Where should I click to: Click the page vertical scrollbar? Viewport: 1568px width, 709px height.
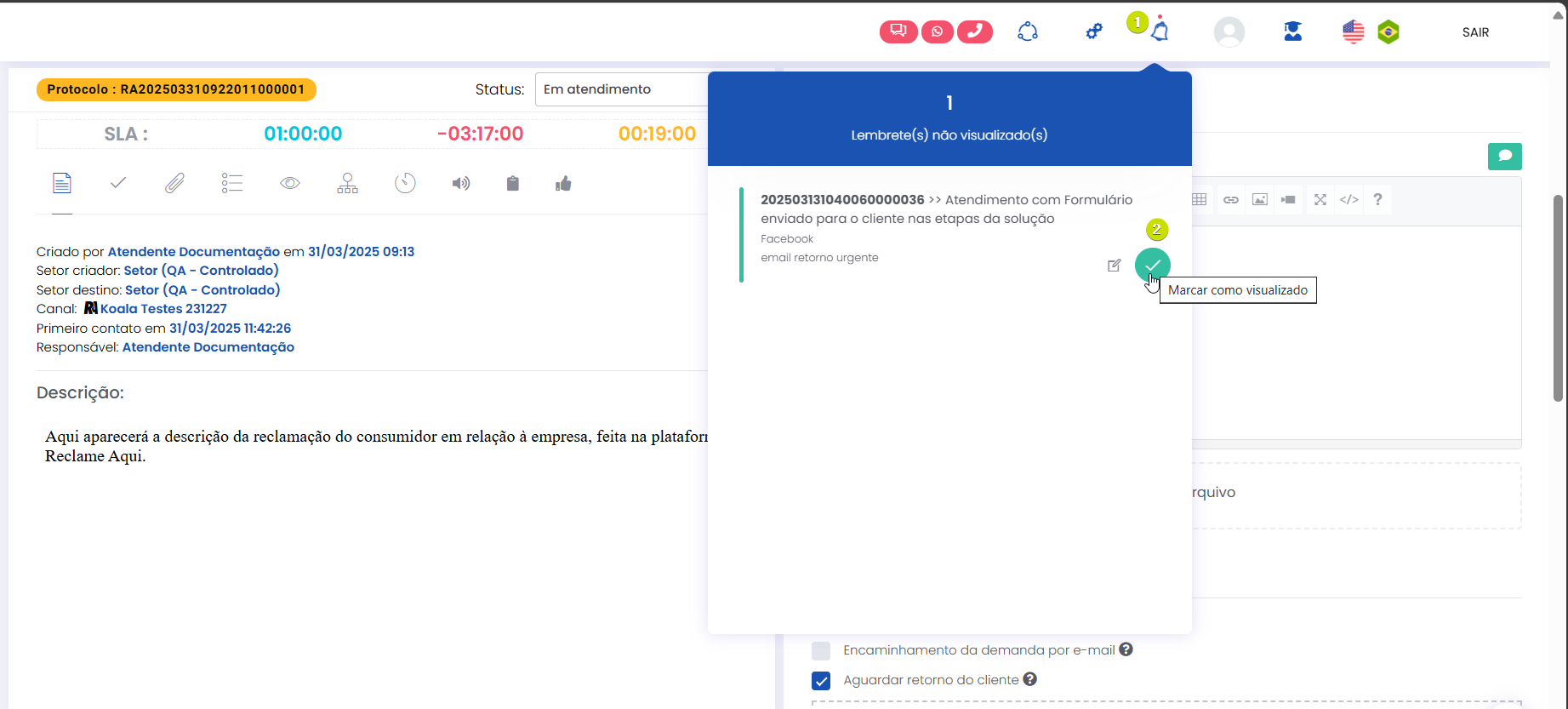[1558, 298]
